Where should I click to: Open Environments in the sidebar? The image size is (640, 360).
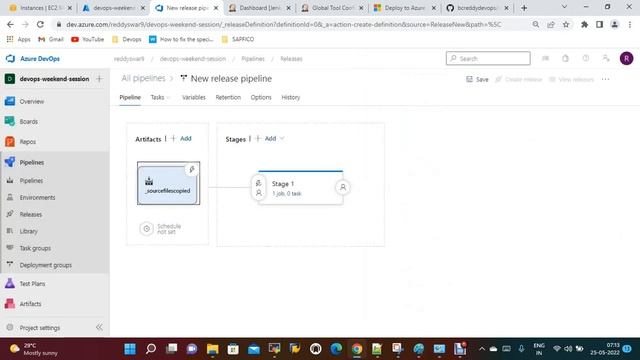pyautogui.click(x=37, y=198)
